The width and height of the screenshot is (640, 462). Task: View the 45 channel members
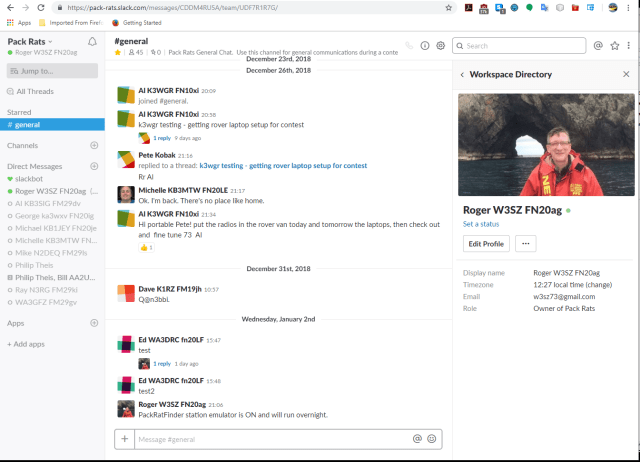(136, 52)
